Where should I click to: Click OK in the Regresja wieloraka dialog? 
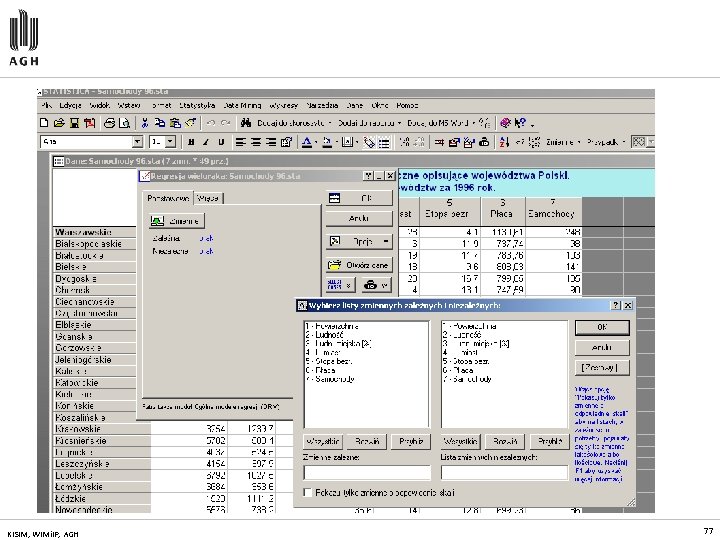(360, 198)
